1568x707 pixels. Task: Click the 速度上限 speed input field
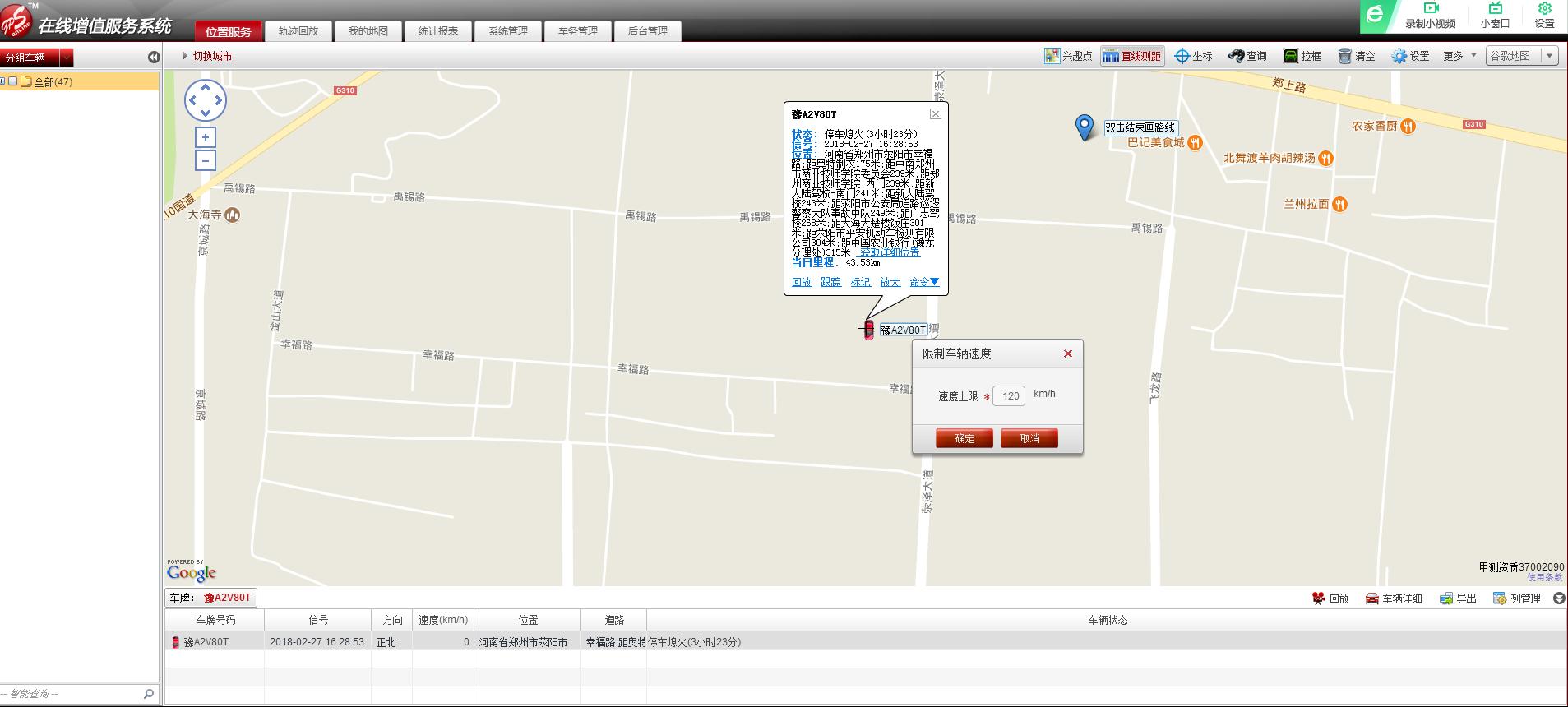1009,395
